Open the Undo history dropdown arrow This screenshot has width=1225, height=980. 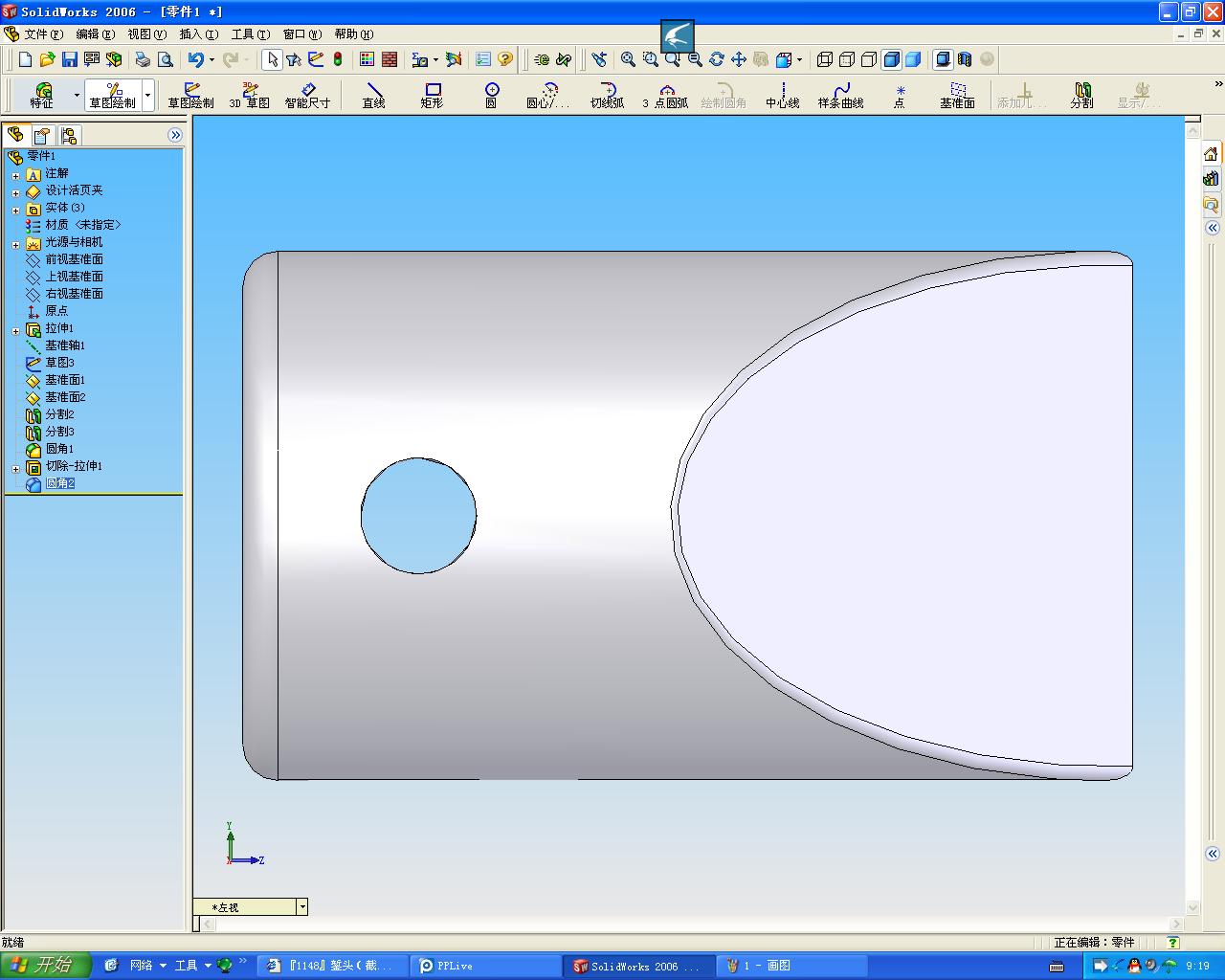tap(212, 60)
